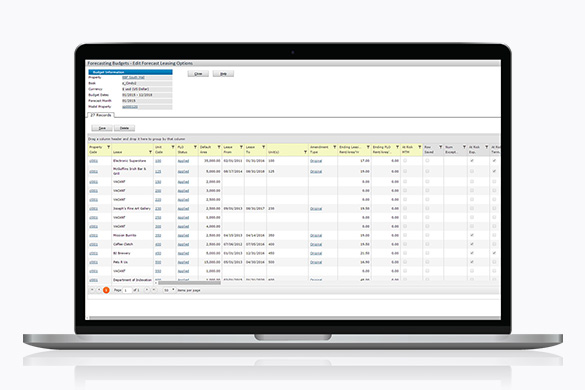Click the Budget Information panel header

point(130,72)
